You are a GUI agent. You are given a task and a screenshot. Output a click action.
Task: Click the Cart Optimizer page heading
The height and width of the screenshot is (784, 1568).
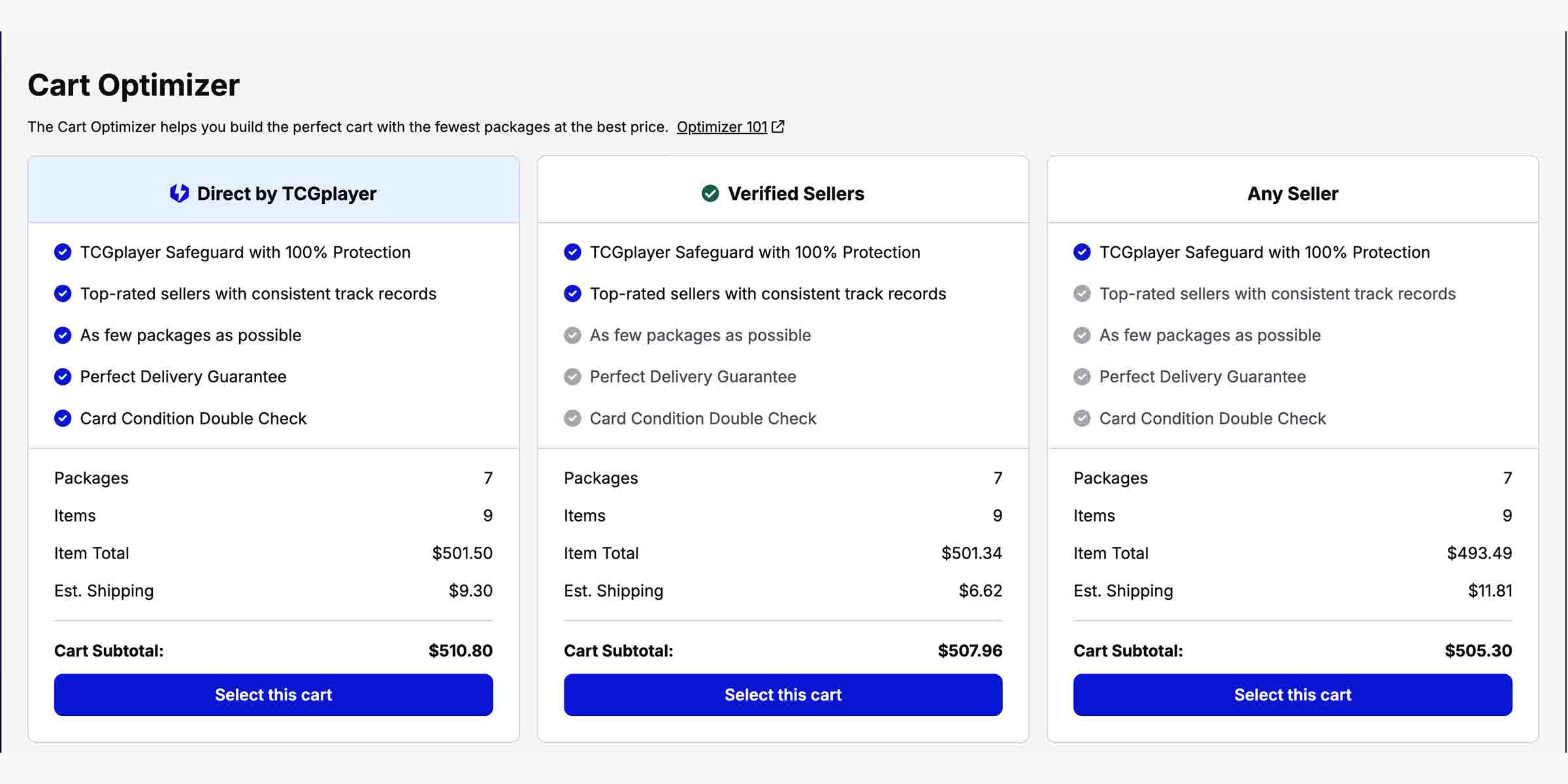coord(133,86)
